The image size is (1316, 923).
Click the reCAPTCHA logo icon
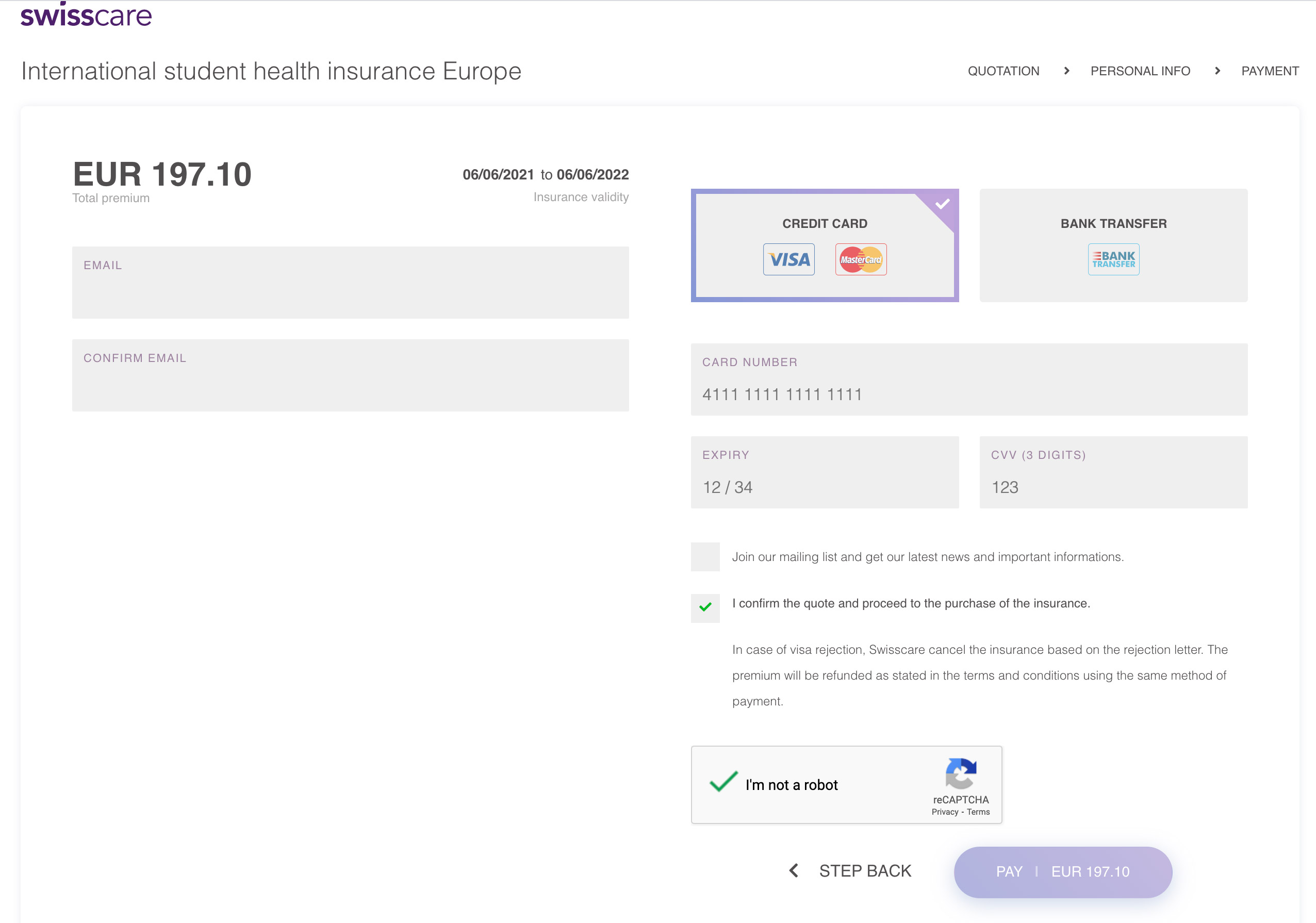pos(961,773)
